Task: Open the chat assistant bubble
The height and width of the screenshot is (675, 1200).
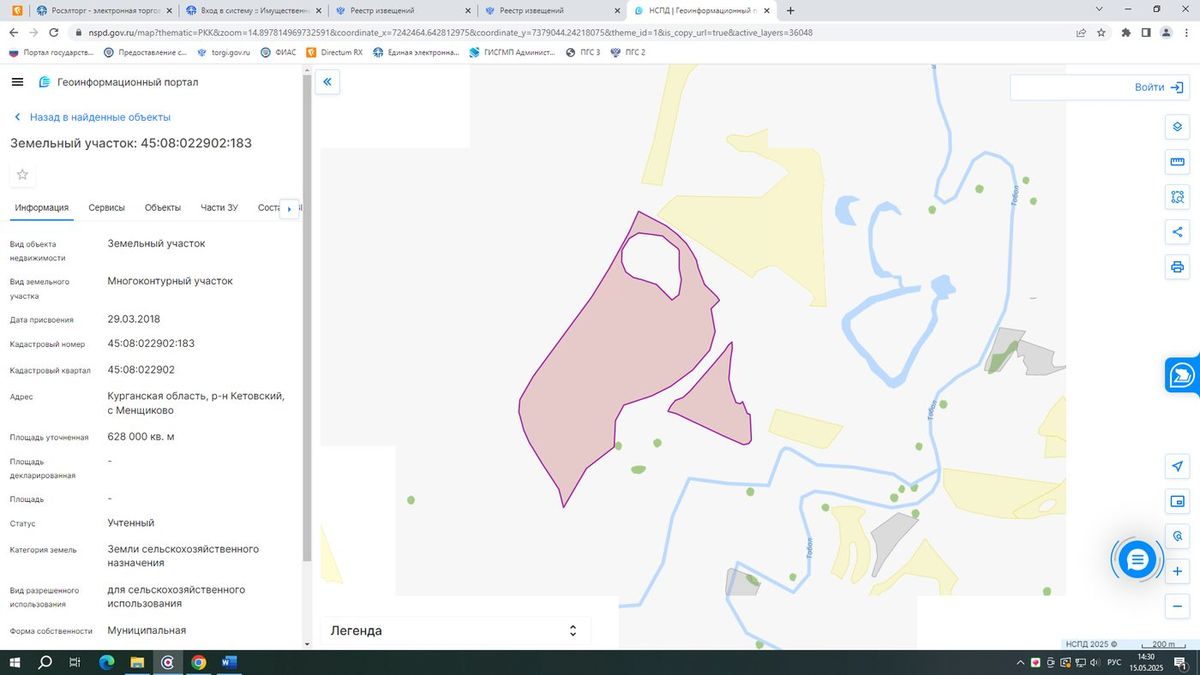Action: 1137,560
